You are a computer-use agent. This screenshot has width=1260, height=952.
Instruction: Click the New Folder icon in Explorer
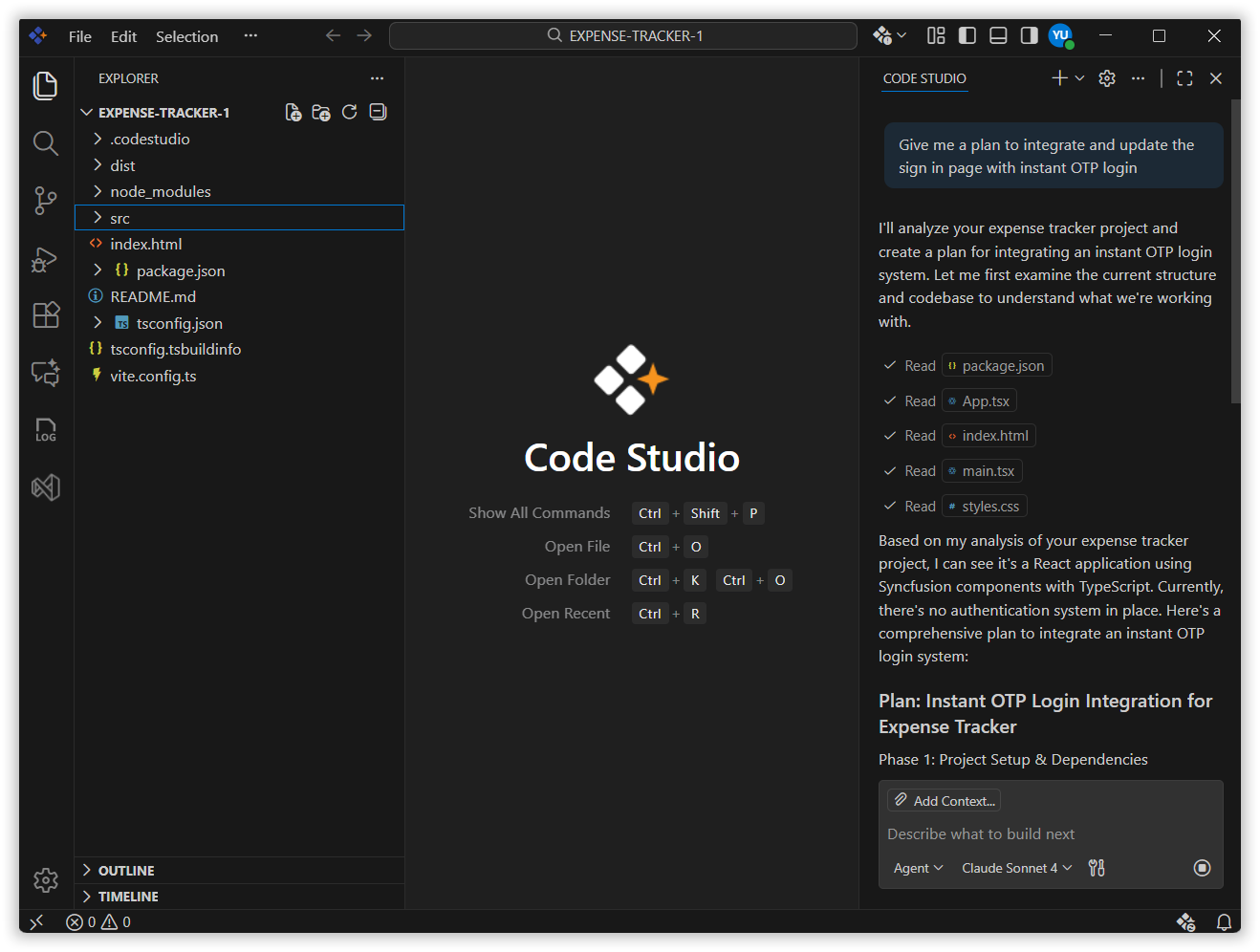321,113
